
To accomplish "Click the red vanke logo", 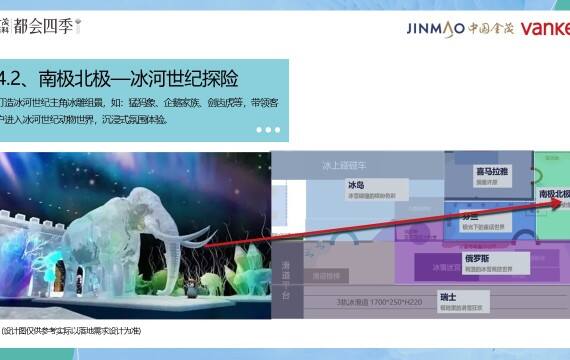I will [545, 28].
